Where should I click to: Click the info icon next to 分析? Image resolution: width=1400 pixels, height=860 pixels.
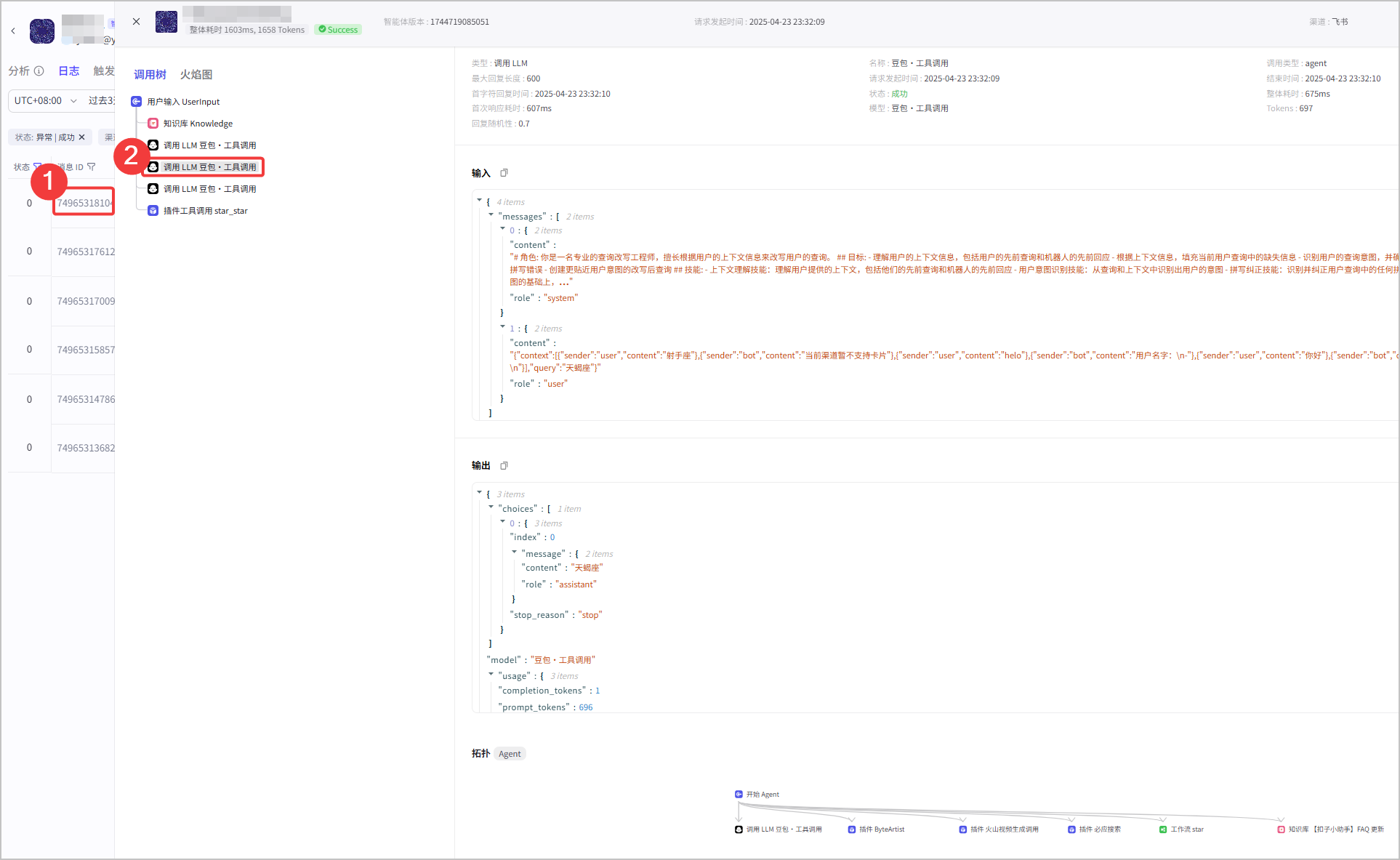pos(39,71)
